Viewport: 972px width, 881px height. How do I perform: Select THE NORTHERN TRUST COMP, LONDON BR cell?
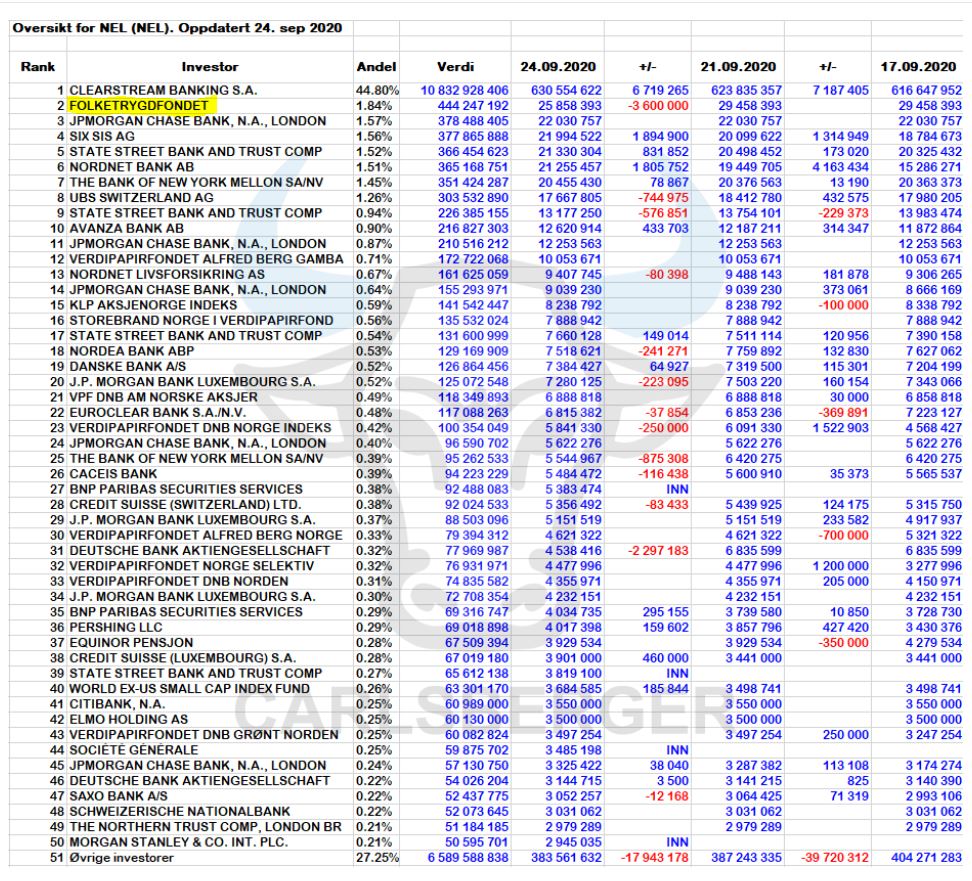[x=205, y=827]
